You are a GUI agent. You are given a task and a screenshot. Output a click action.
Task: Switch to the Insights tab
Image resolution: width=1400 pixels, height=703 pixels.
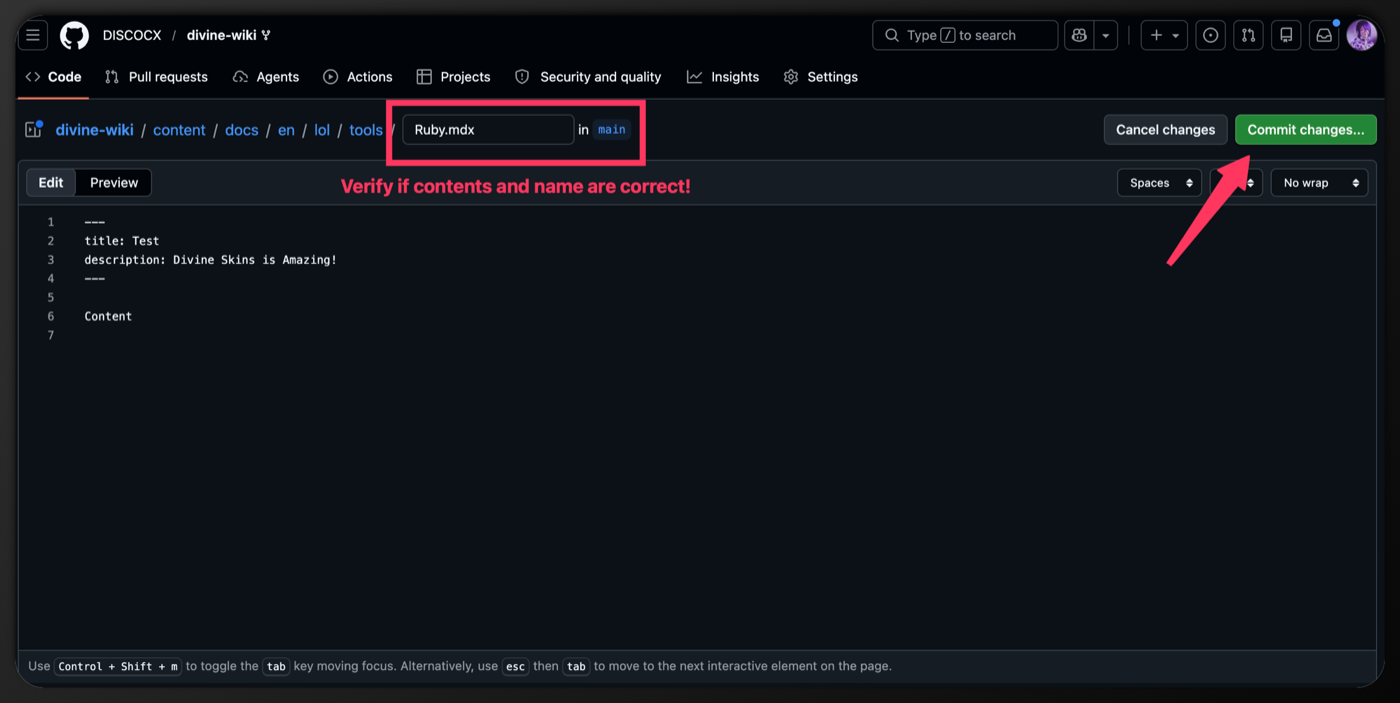(723, 77)
